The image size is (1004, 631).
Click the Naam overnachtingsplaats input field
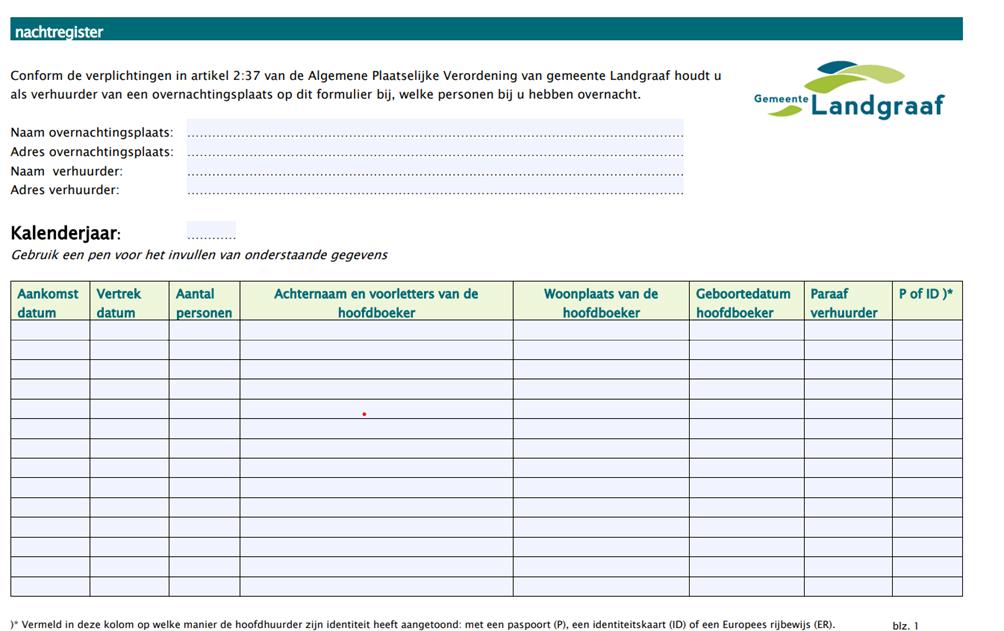point(434,132)
